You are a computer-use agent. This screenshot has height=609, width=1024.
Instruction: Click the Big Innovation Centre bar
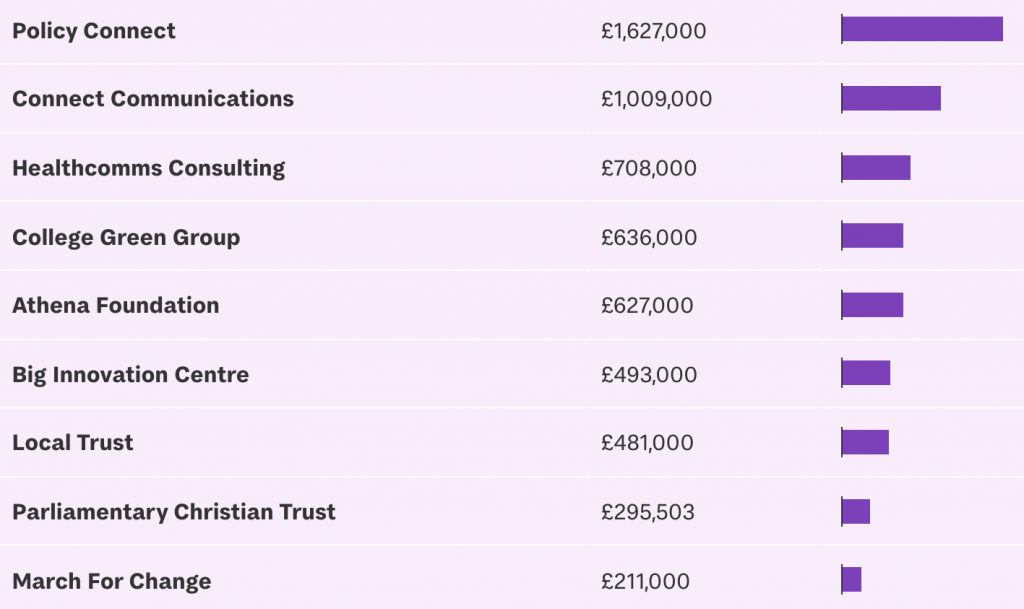[x=866, y=373]
